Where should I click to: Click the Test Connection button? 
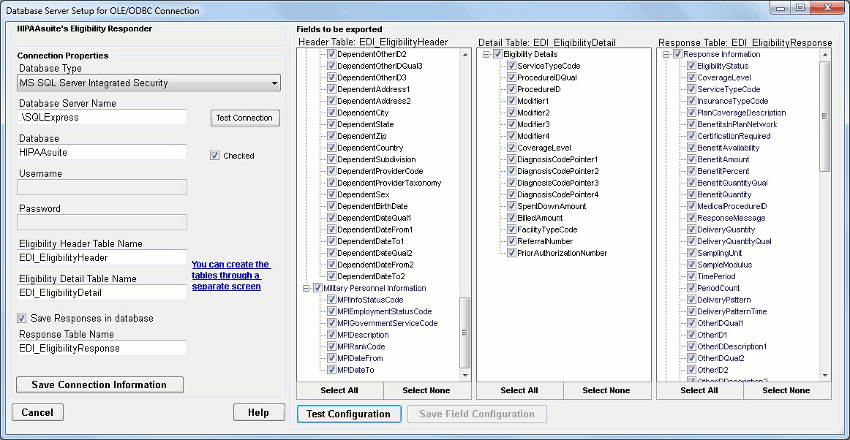[x=245, y=118]
